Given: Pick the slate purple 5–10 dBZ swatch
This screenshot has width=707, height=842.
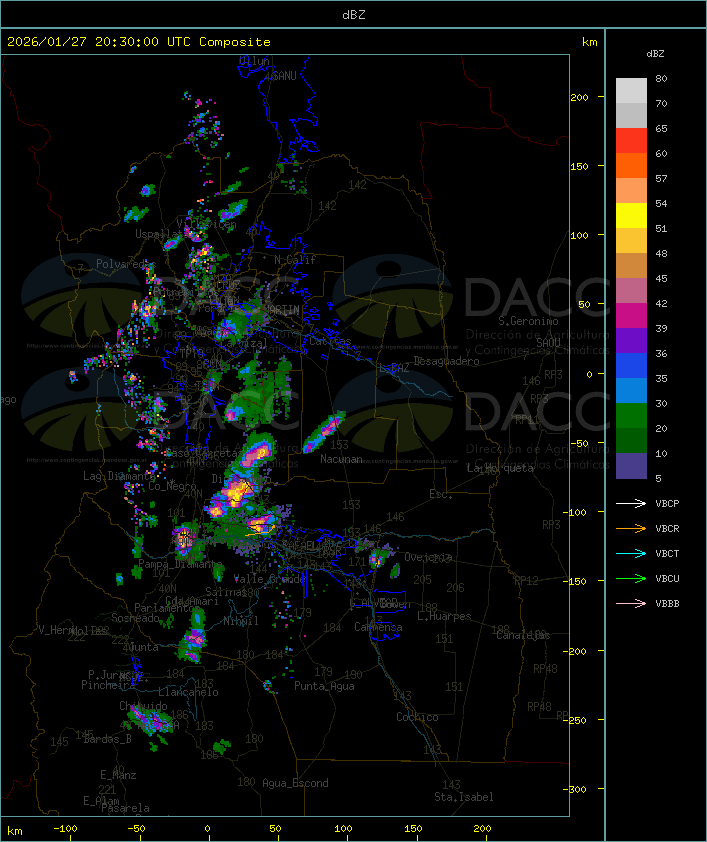Looking at the screenshot, I should pos(631,466).
